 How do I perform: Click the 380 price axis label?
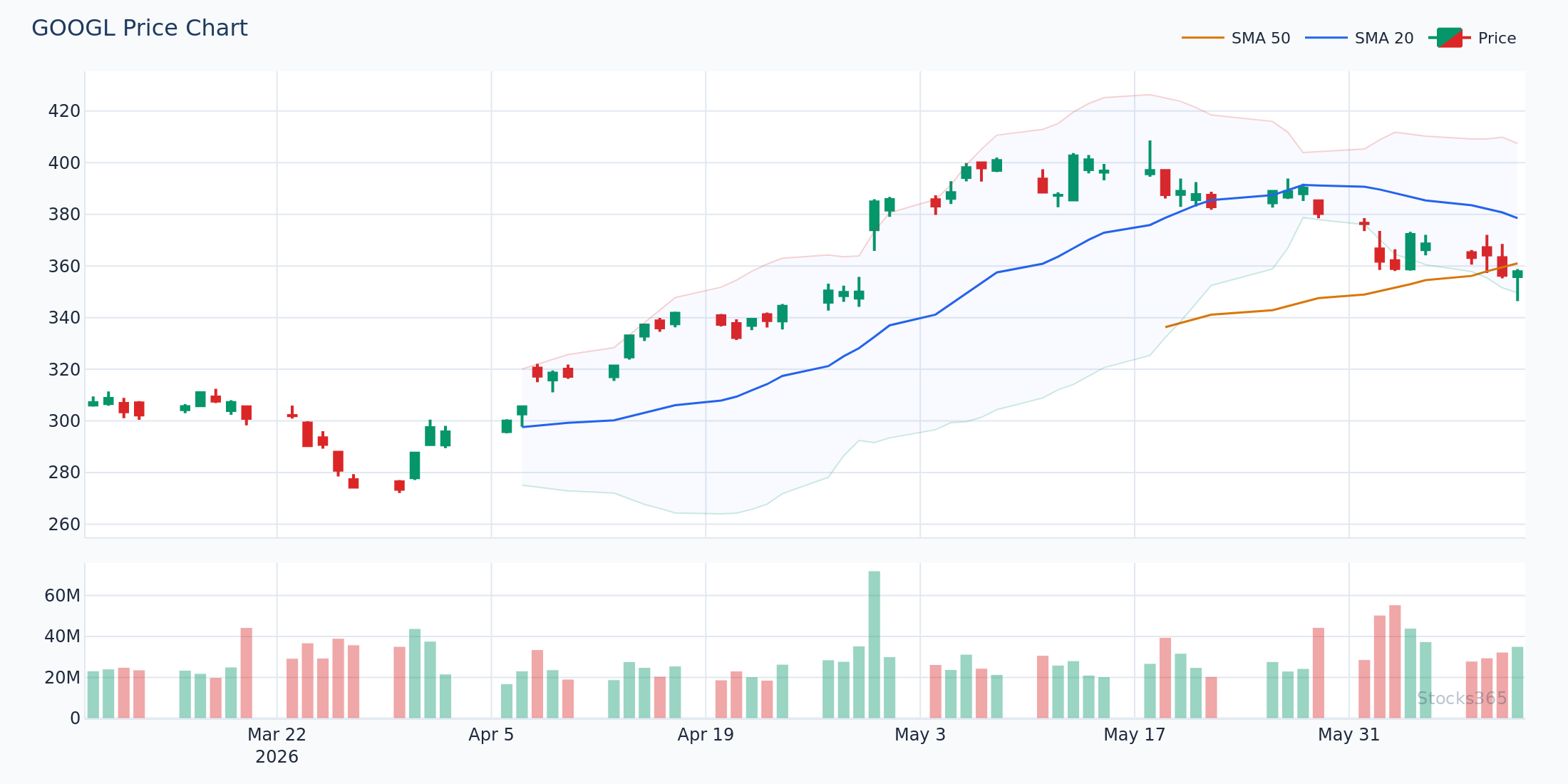tap(64, 215)
